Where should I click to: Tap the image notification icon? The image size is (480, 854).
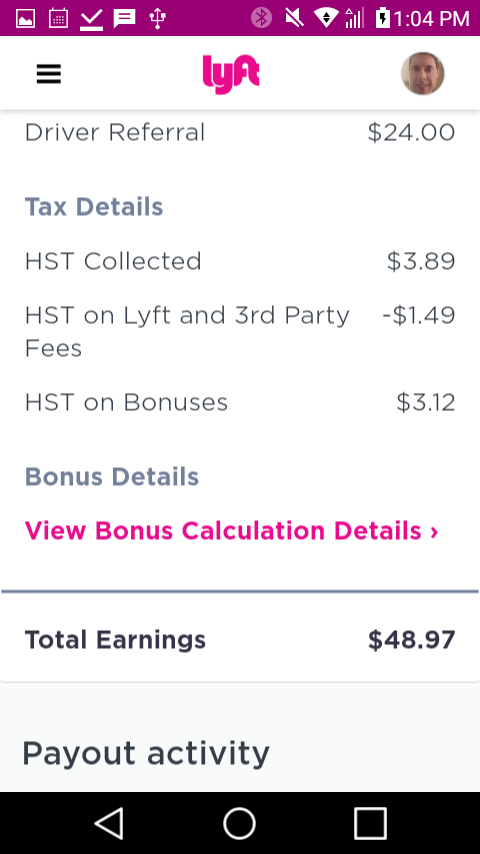[x=26, y=19]
